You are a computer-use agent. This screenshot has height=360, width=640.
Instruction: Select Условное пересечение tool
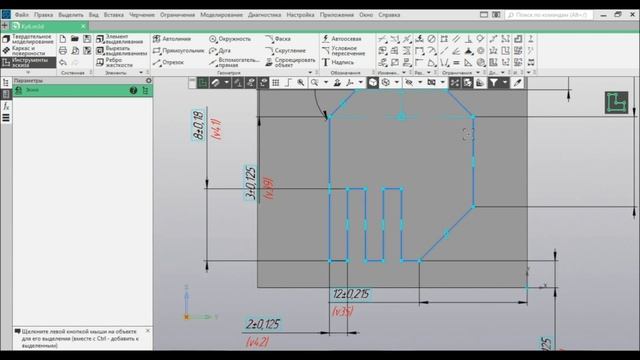point(343,51)
